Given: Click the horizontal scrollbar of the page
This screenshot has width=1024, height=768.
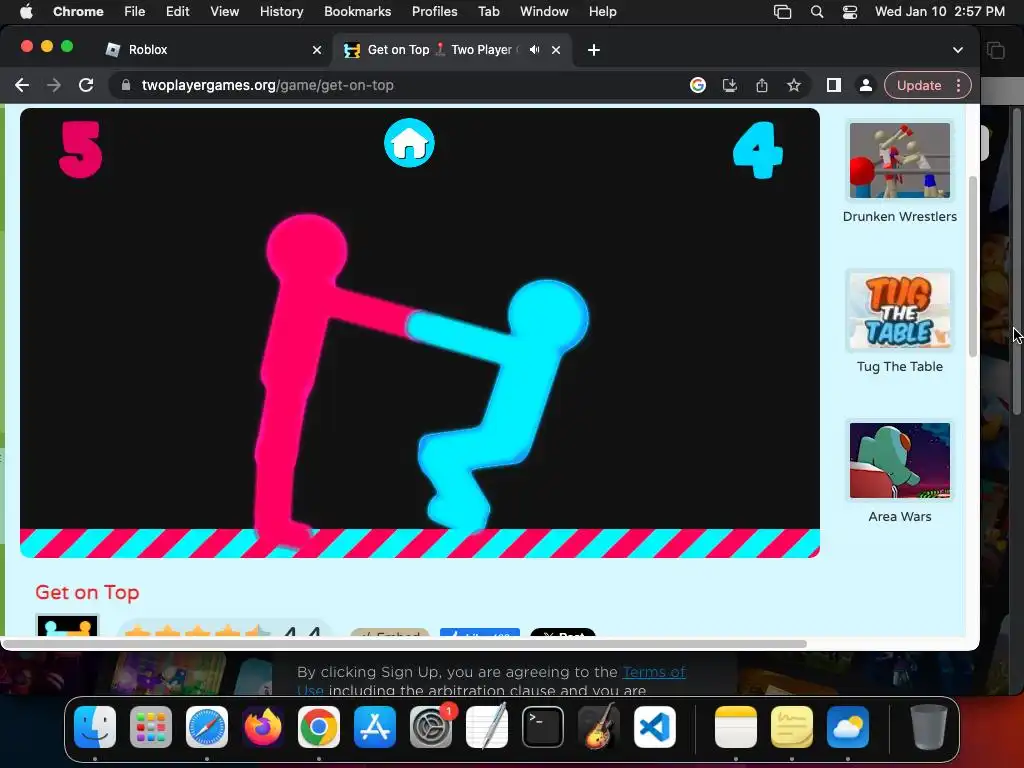Looking at the screenshot, I should pos(405,644).
